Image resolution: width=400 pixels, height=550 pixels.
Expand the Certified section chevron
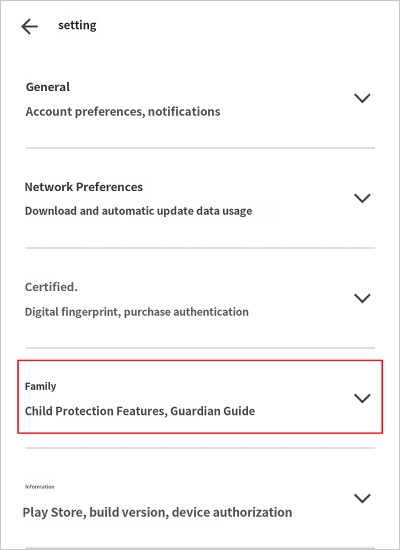(x=362, y=298)
